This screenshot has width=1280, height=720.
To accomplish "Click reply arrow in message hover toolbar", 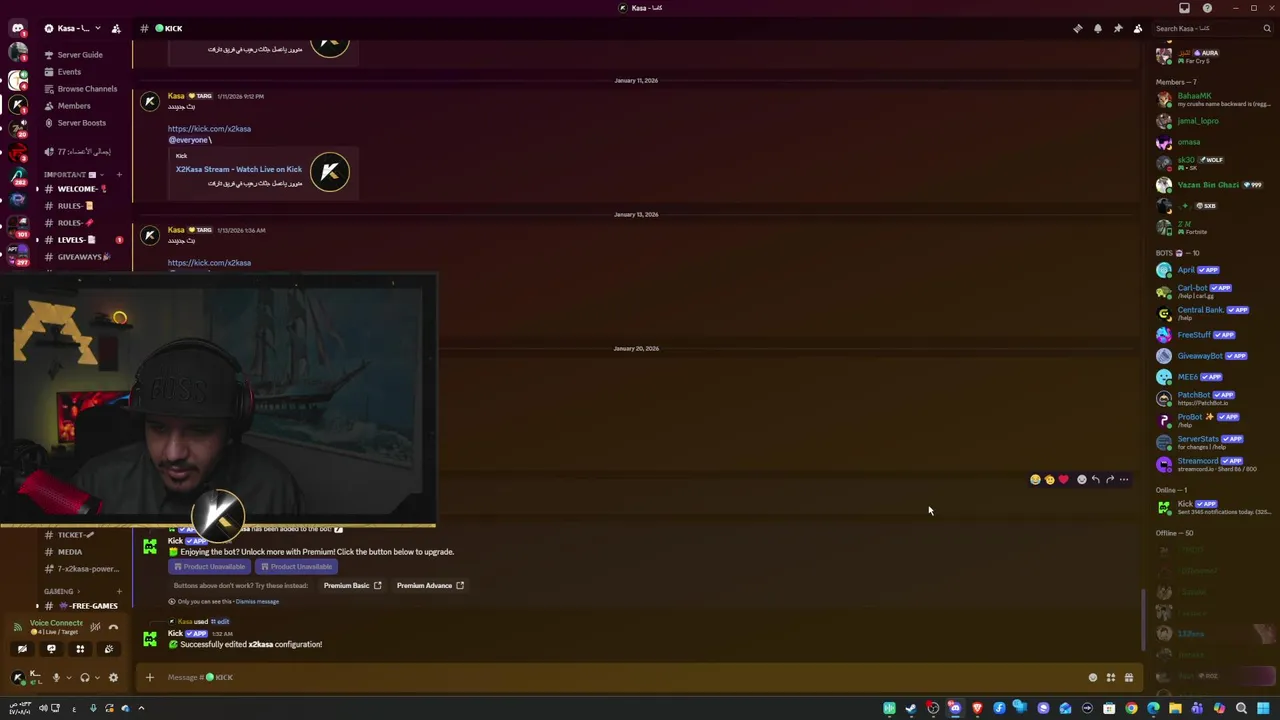I will point(1096,480).
